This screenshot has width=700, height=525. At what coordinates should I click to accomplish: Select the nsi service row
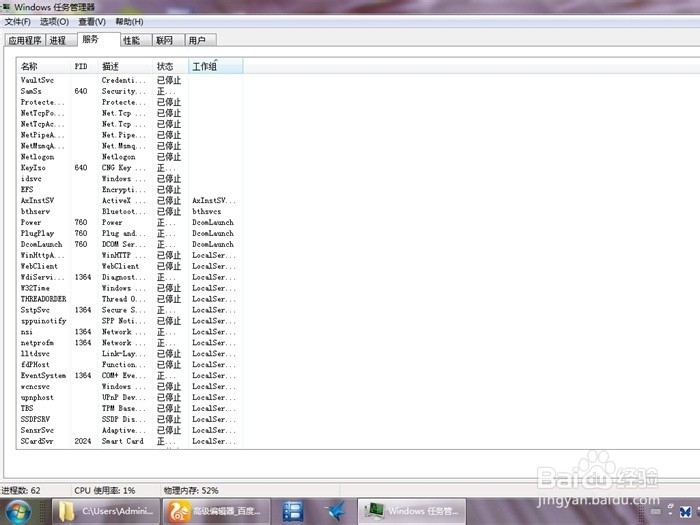tap(130, 332)
